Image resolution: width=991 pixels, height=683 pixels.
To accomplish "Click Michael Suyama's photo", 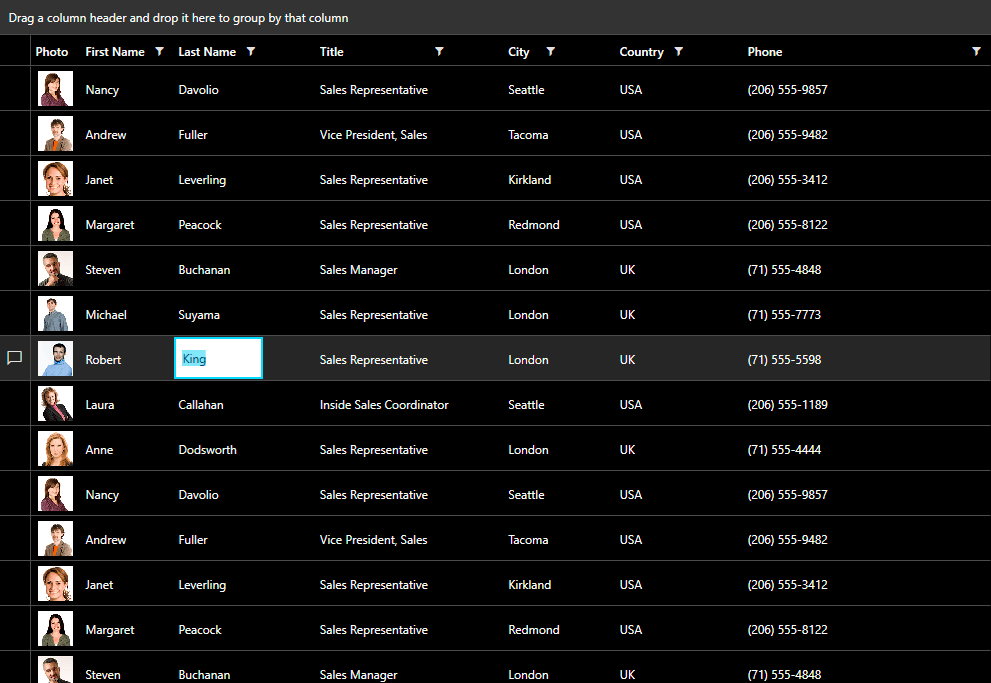I will click(56, 313).
